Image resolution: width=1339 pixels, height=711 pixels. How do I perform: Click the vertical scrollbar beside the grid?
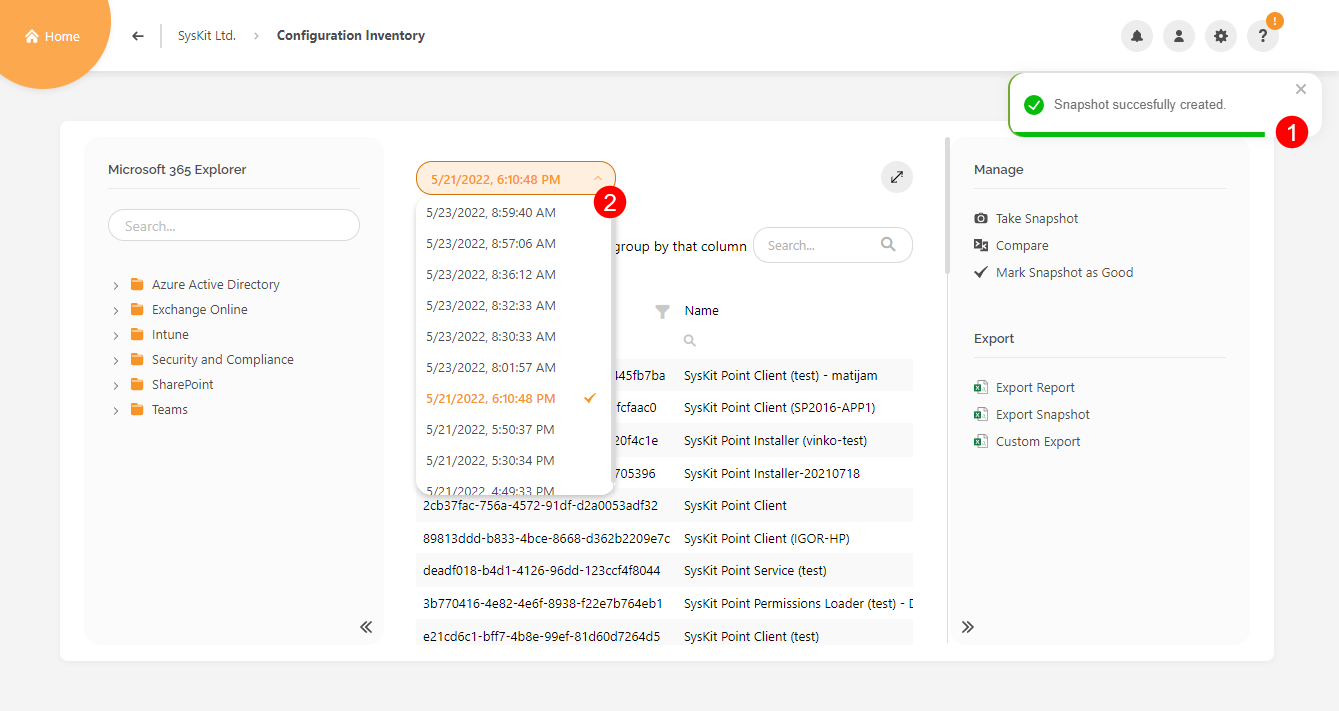coord(947,205)
